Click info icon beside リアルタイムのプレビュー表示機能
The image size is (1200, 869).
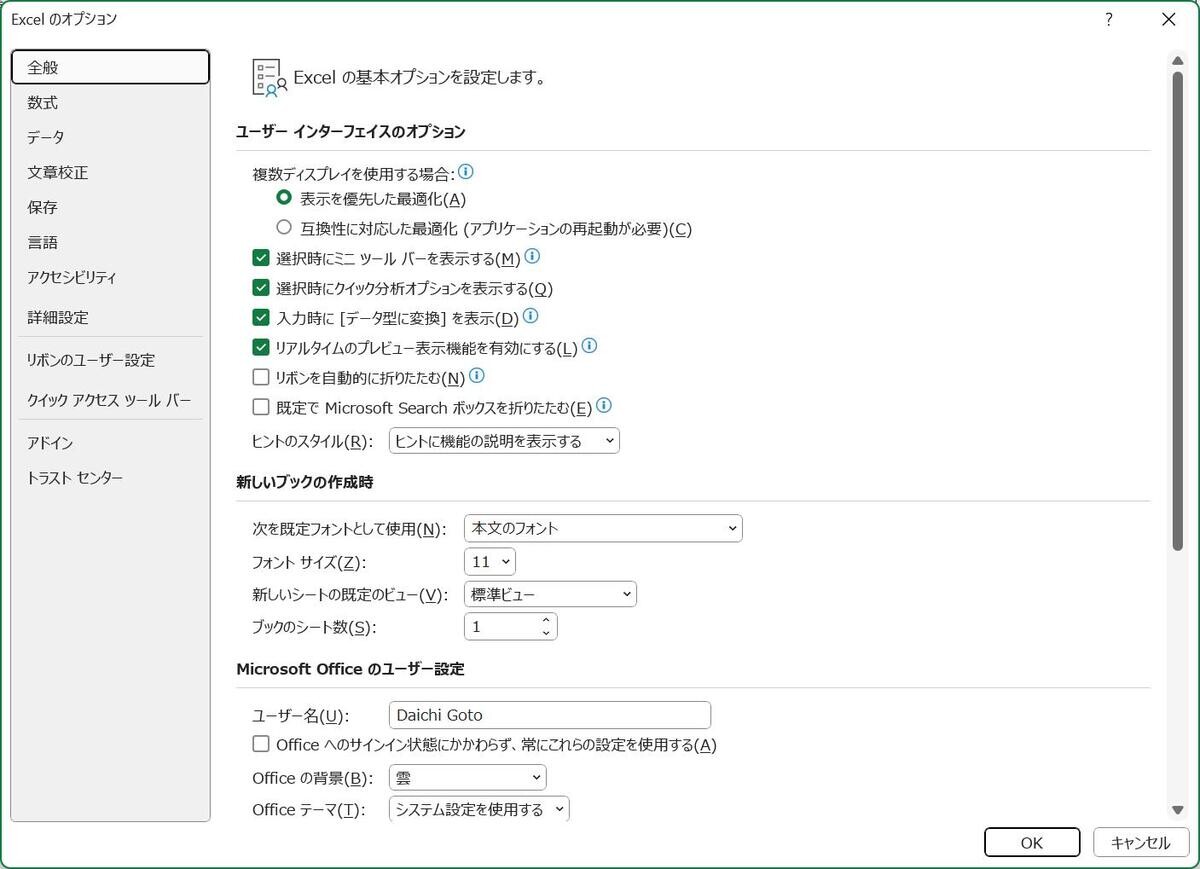pyautogui.click(x=589, y=346)
